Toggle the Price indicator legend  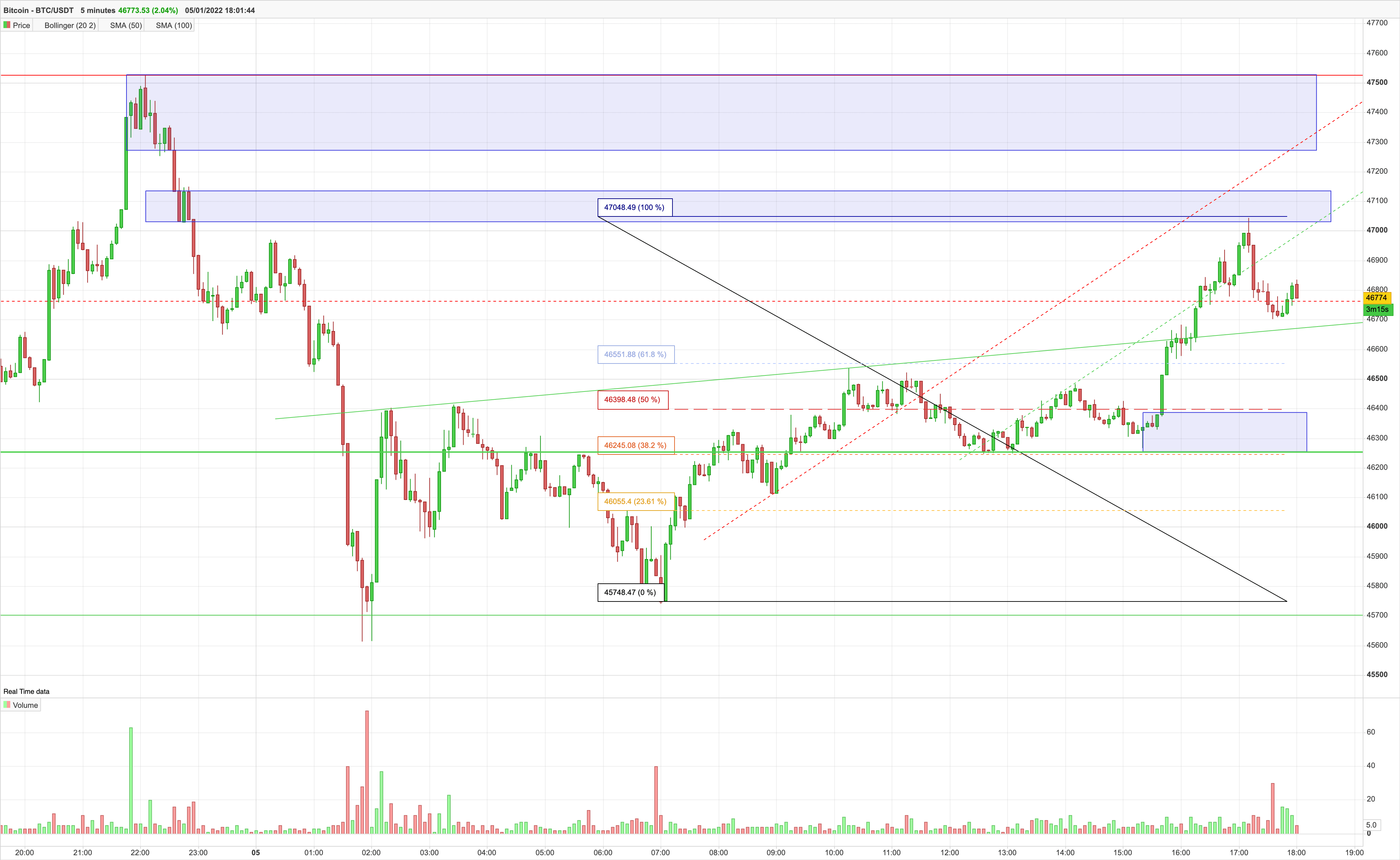click(x=17, y=25)
